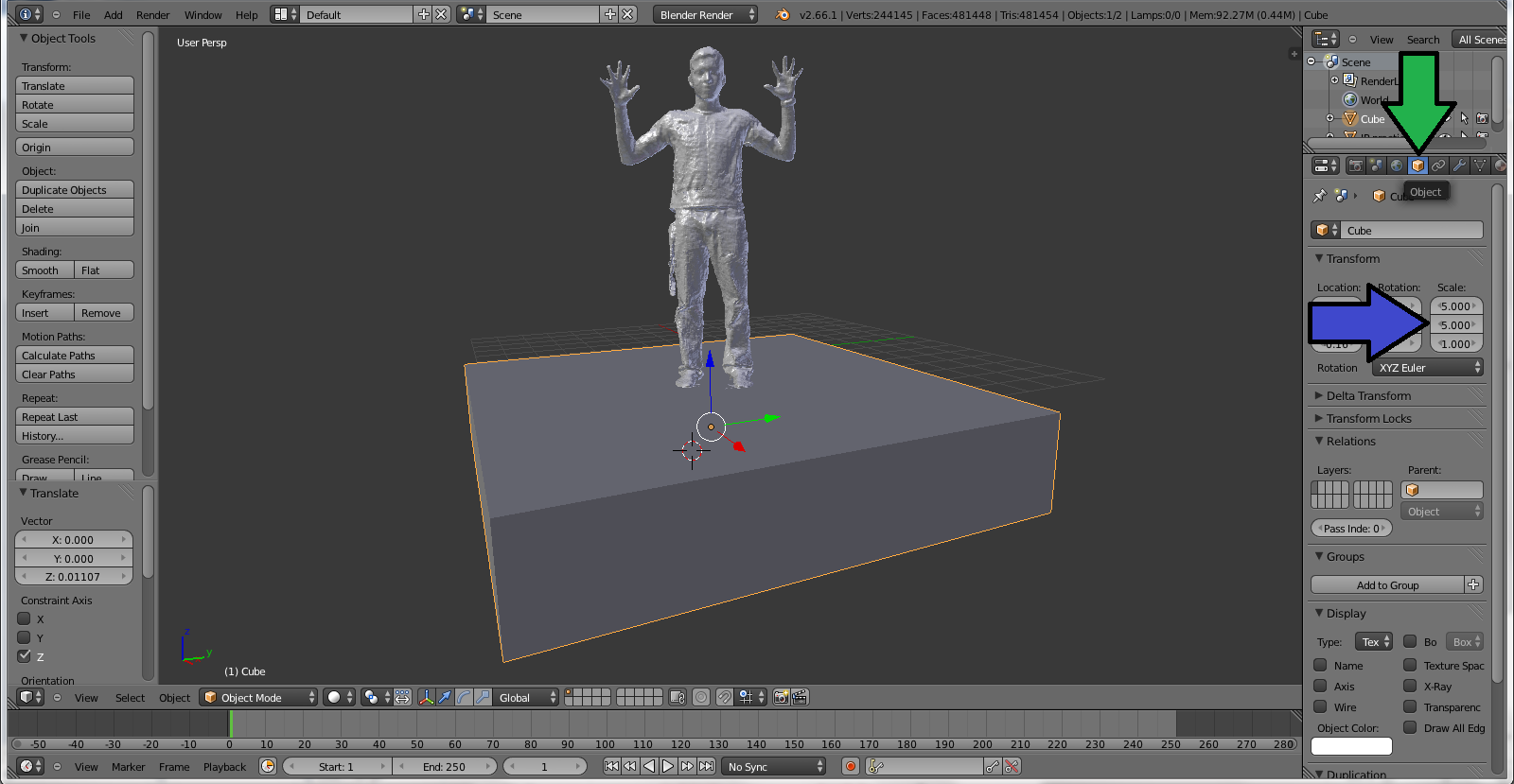Enable the Name display checkbox
Viewport: 1514px width, 784px height.
coord(1320,665)
